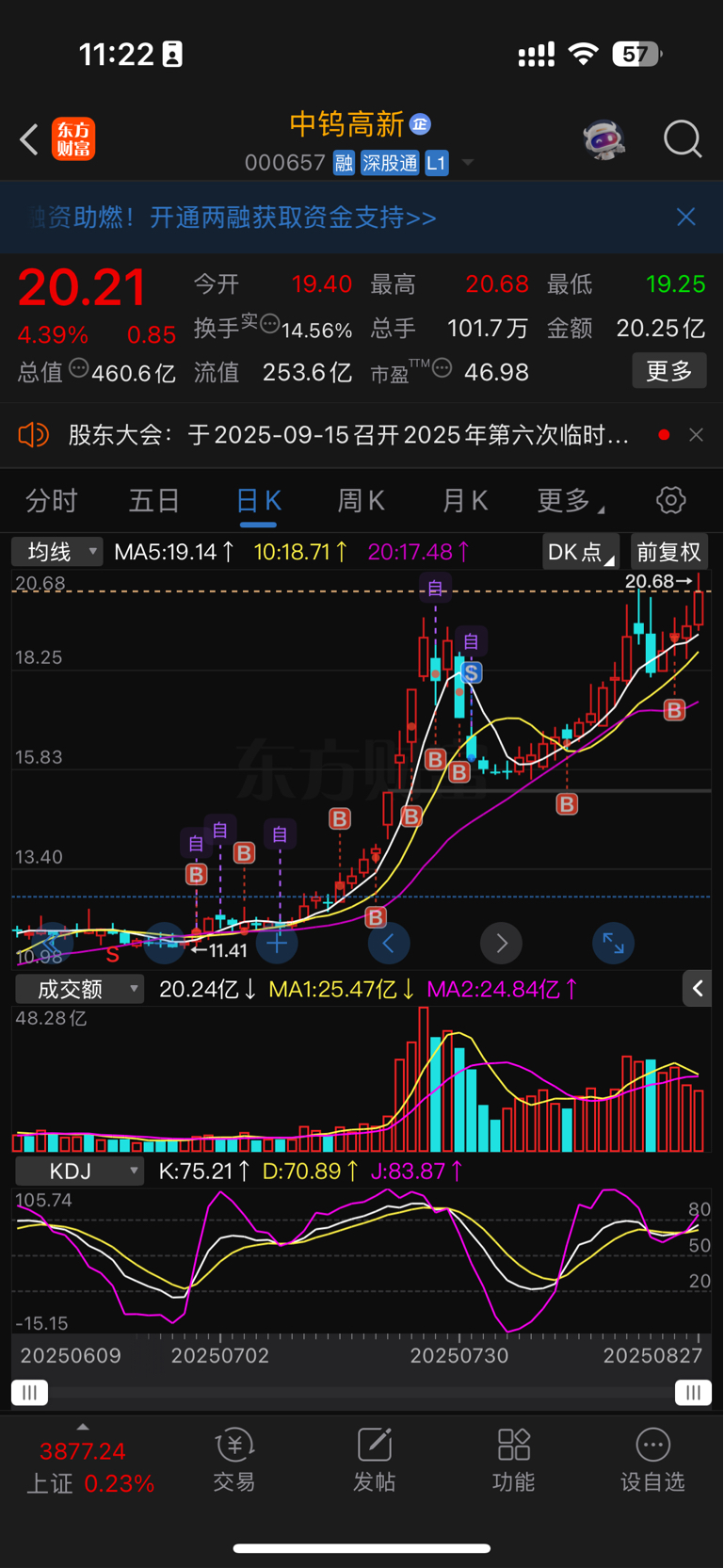Tap the 更多 quote details button
The image size is (724, 1568).
pyautogui.click(x=669, y=371)
